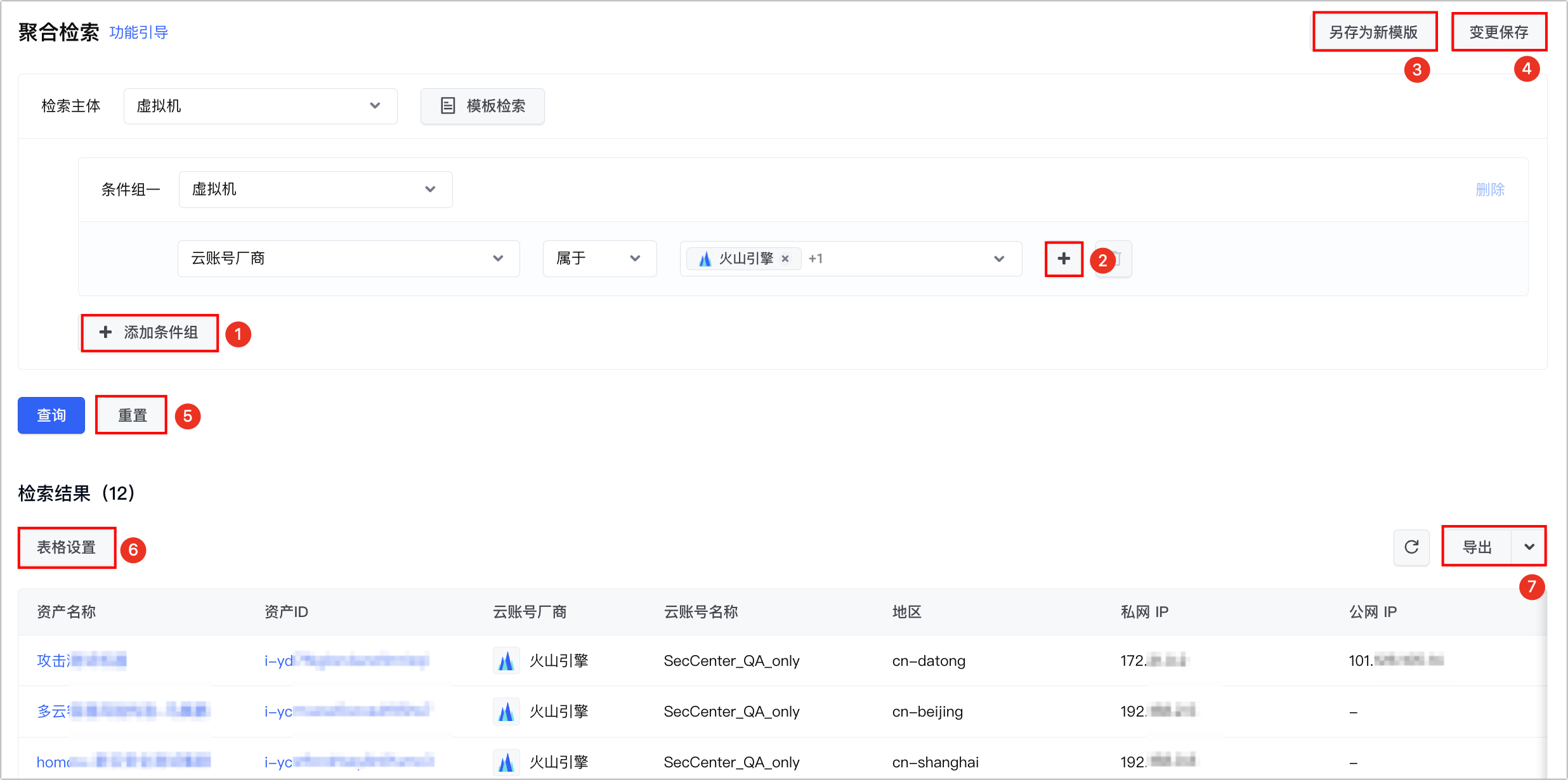Open the 条件组一 虚拟机 dropdown
Image resolution: width=1568 pixels, height=780 pixels.
click(315, 189)
